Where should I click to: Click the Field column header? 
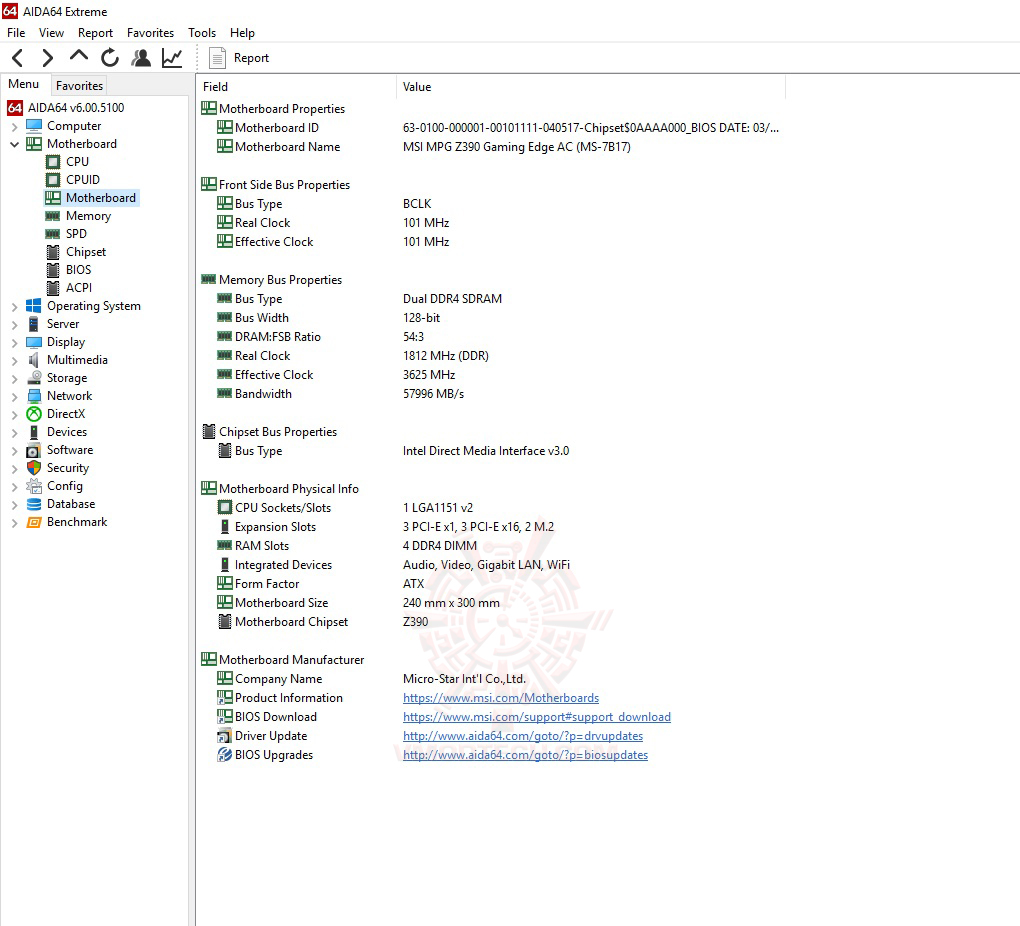297,87
